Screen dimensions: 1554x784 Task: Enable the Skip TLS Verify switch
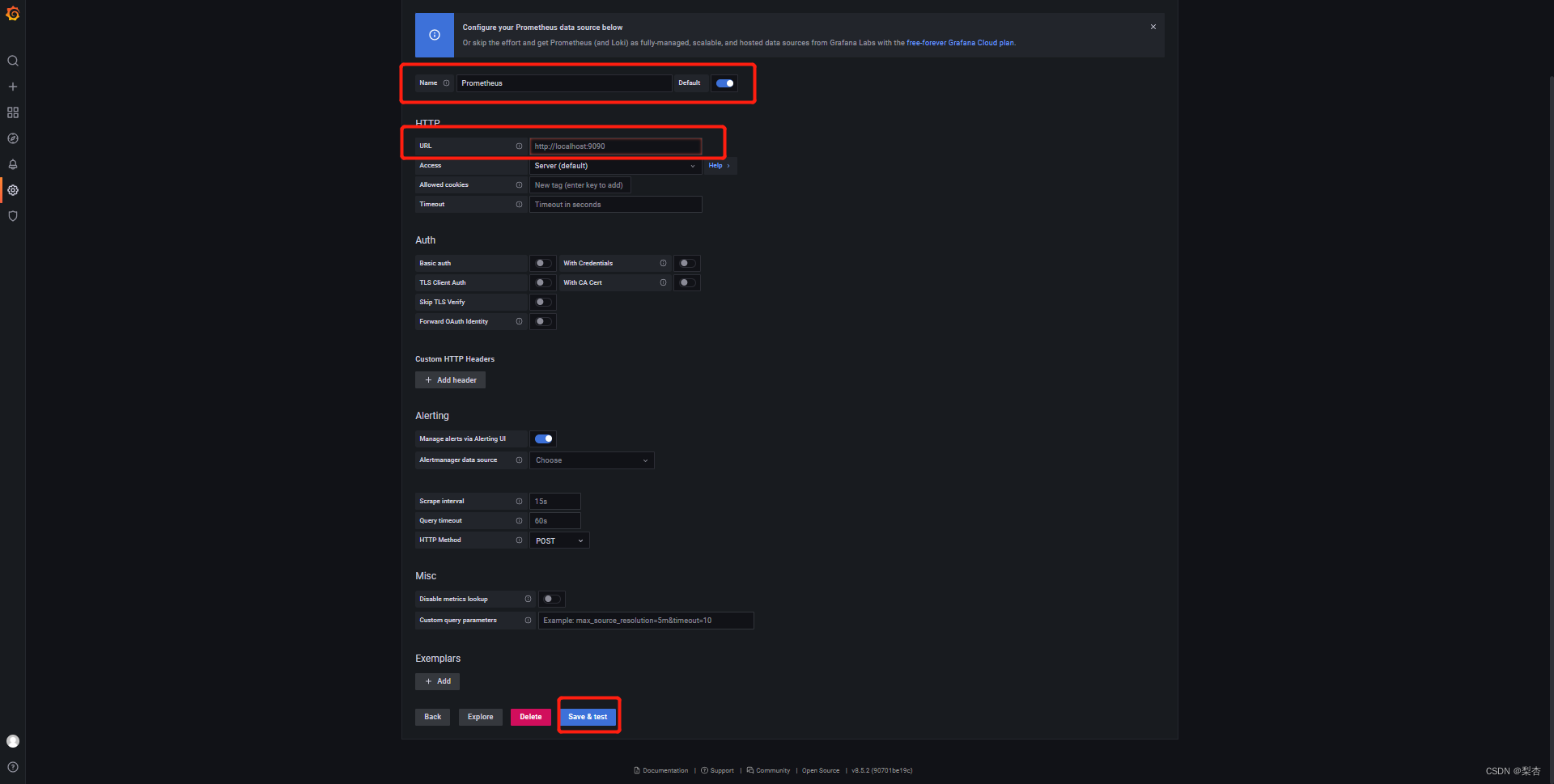point(543,302)
